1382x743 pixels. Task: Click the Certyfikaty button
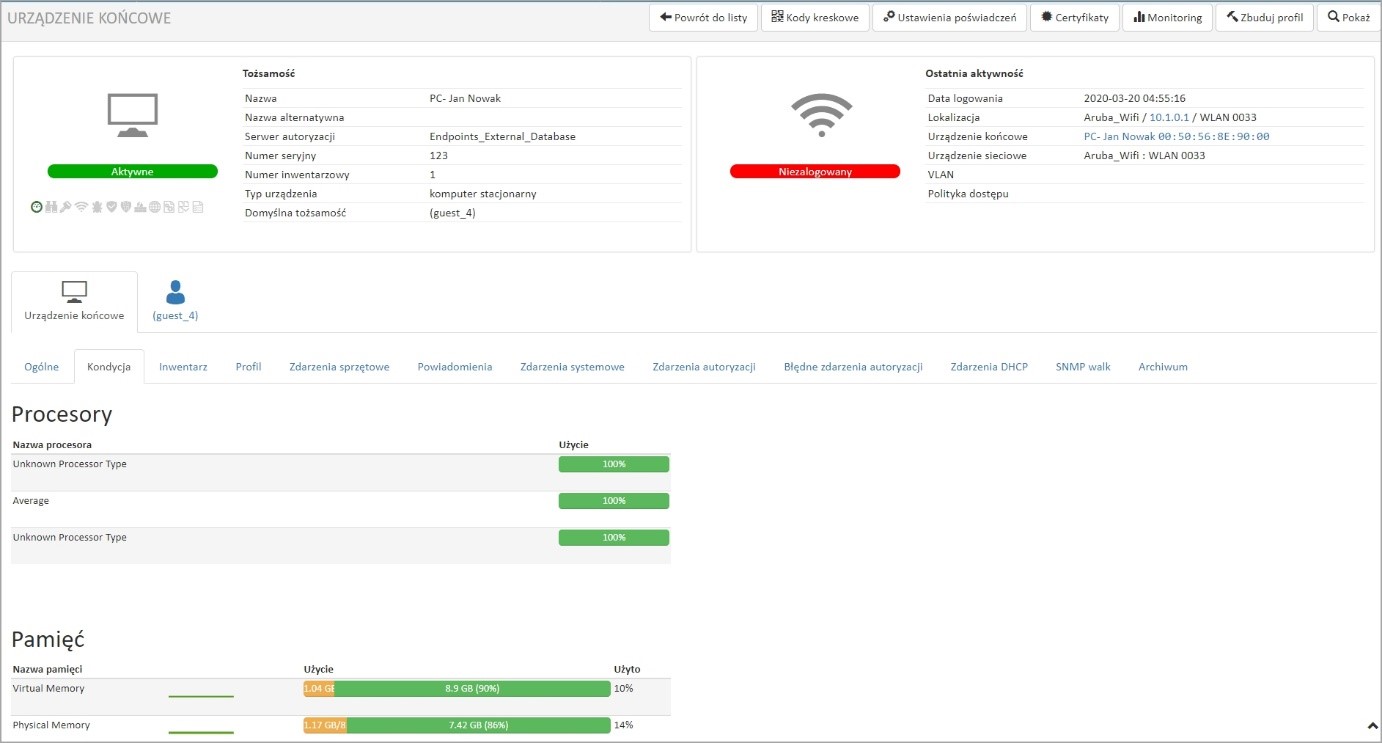pyautogui.click(x=1074, y=18)
